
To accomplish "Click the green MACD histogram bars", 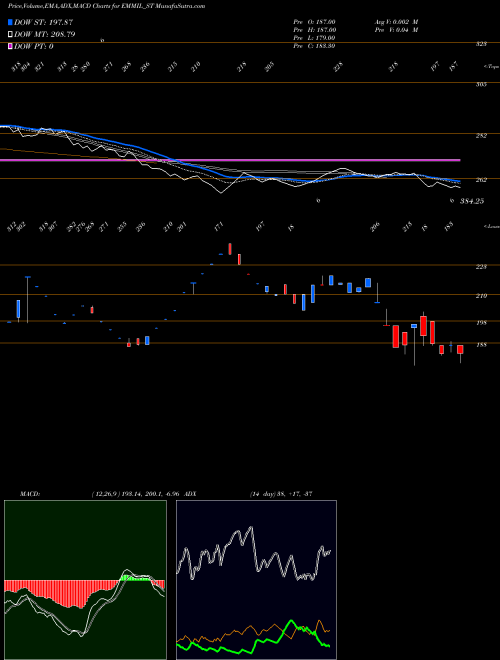I will [136, 579].
